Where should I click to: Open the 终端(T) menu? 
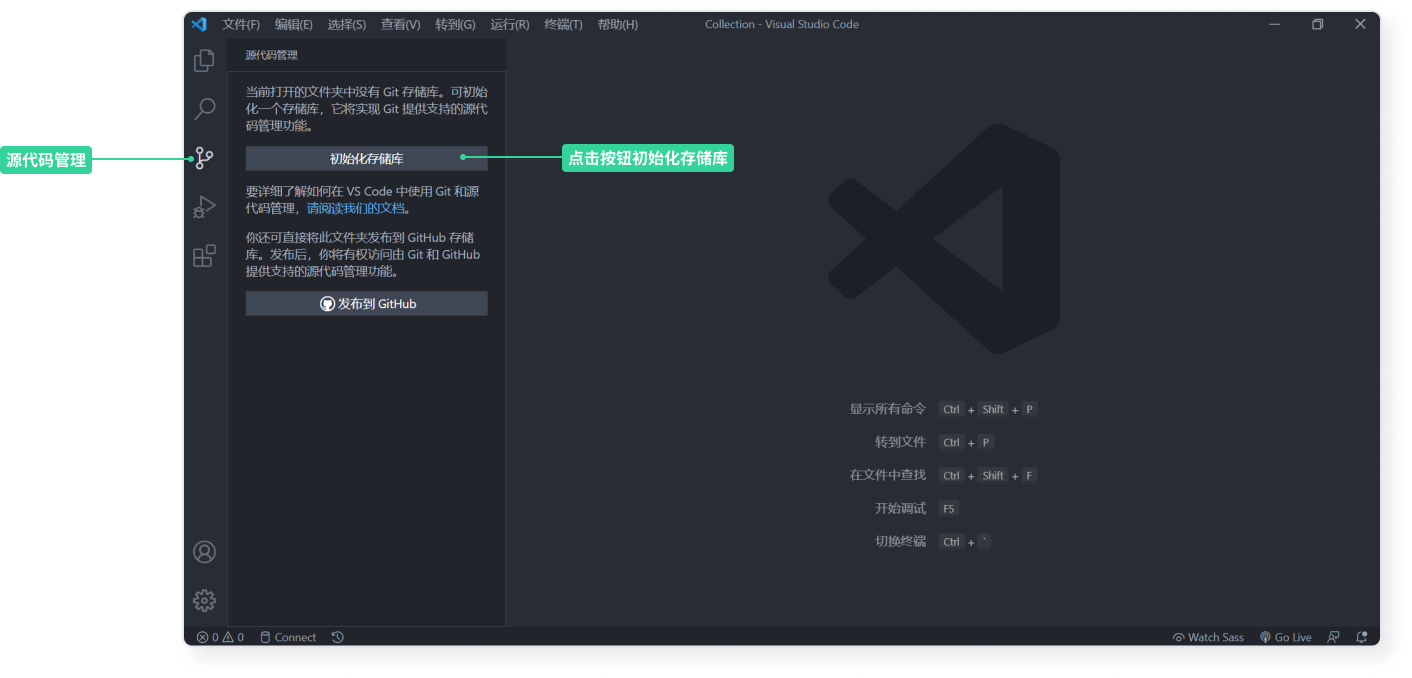pyautogui.click(x=564, y=24)
